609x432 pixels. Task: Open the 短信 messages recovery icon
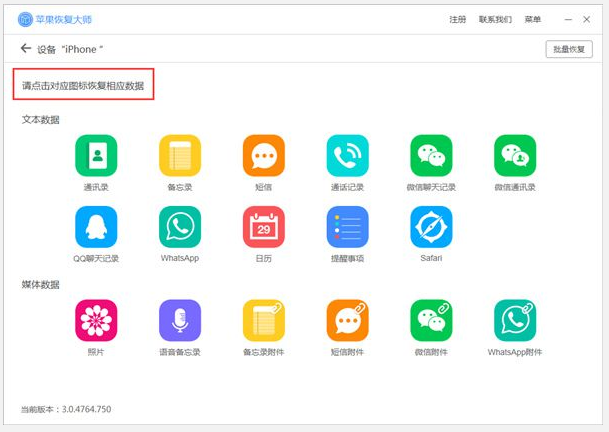264,155
